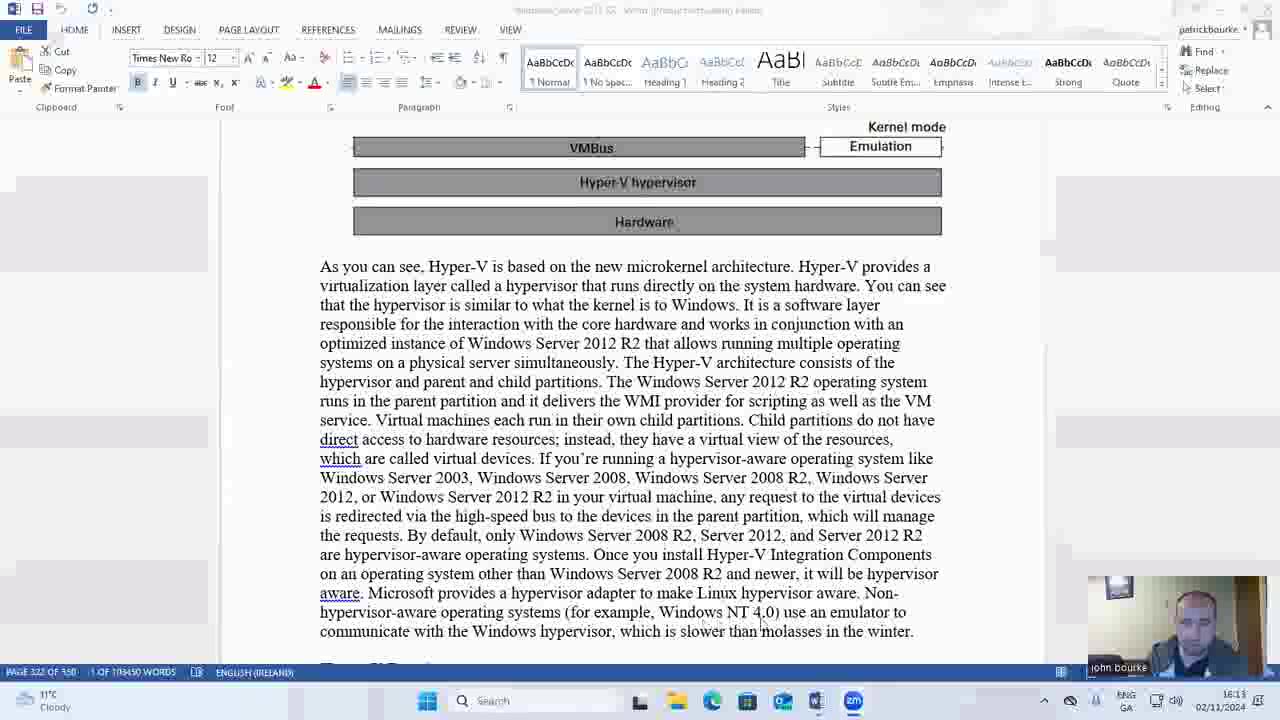Open the Multilevel List menu

click(408, 57)
